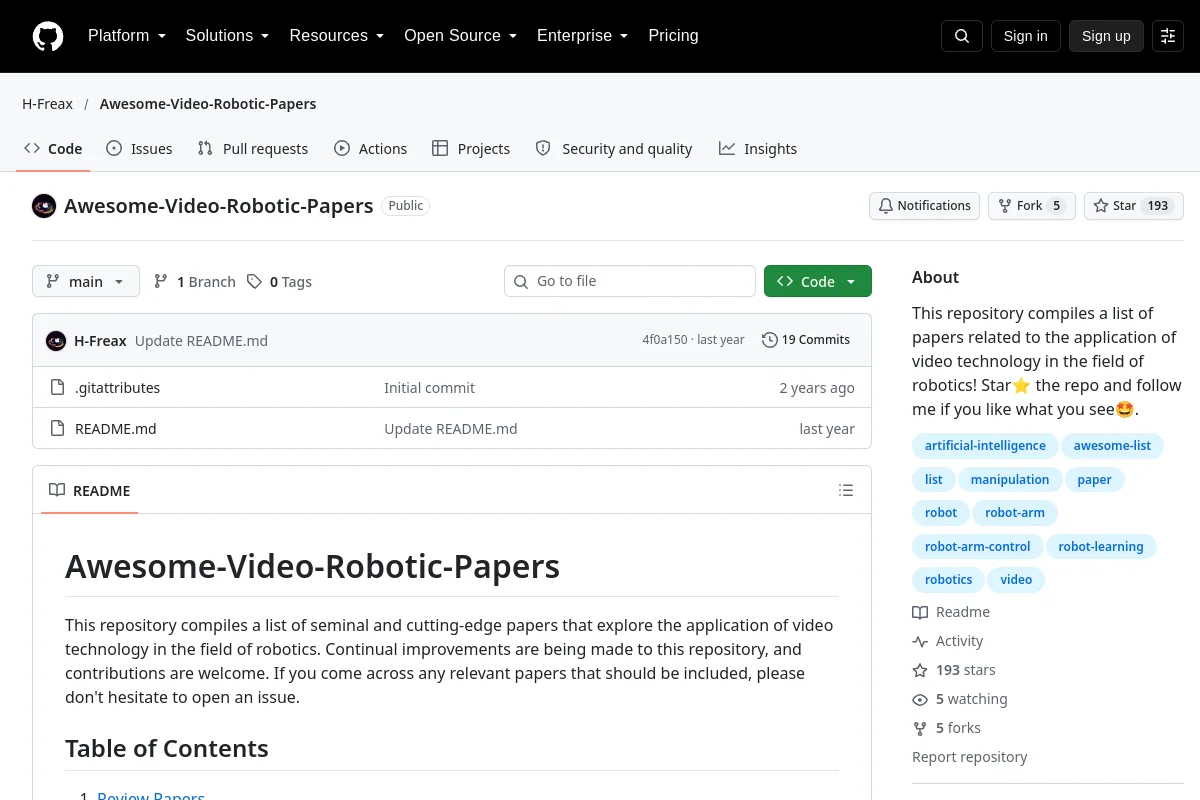Viewport: 1200px width, 800px height.
Task: Click the Sign up button
Action: [x=1106, y=36]
